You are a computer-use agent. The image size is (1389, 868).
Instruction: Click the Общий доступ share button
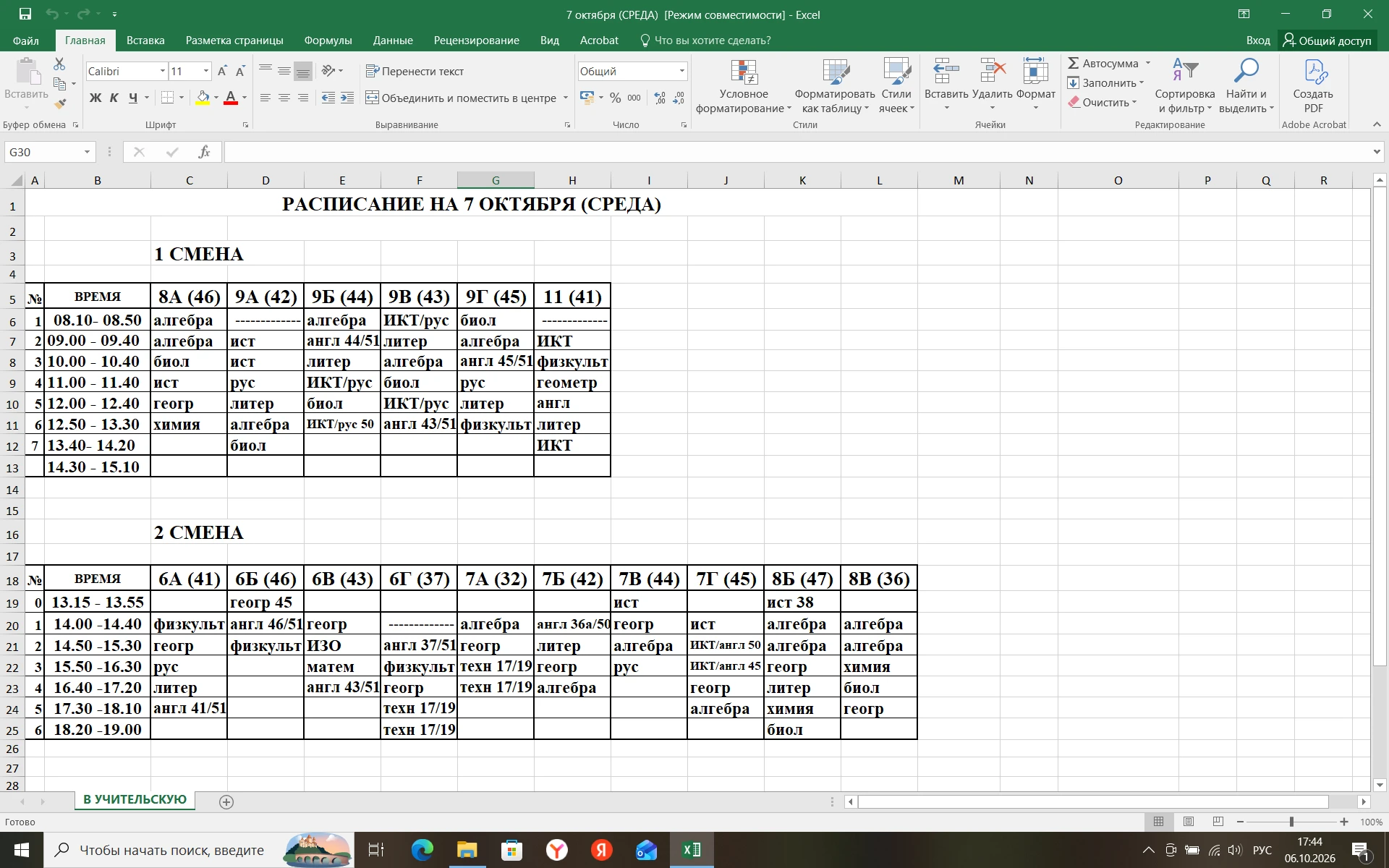[1328, 41]
